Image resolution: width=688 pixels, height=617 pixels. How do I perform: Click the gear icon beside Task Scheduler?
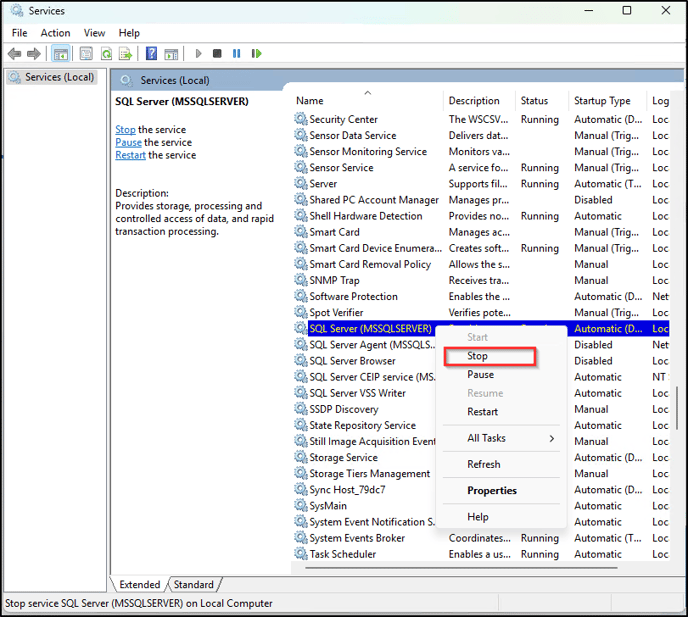tap(301, 554)
